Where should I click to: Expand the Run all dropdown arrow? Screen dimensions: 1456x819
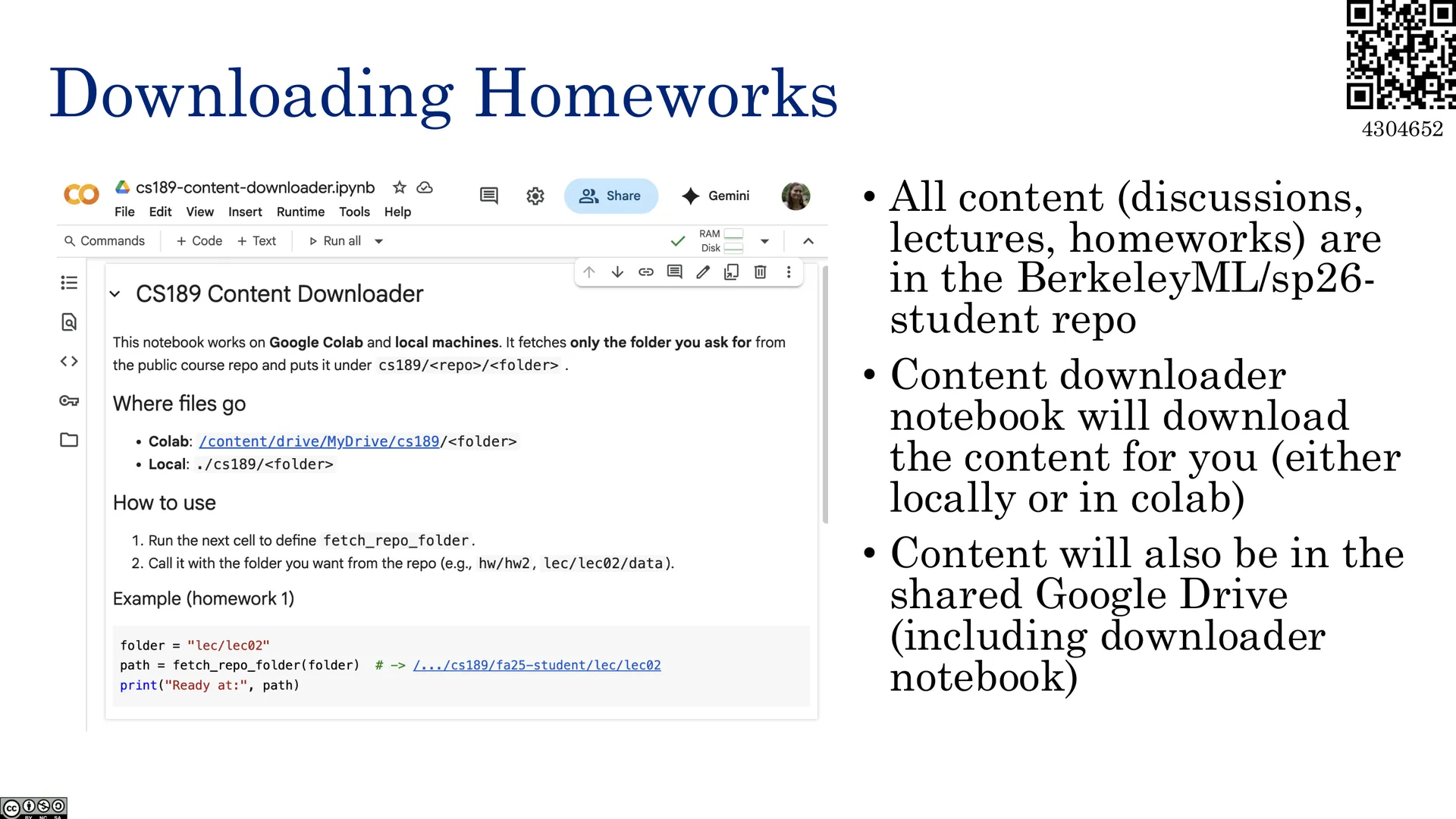[379, 241]
